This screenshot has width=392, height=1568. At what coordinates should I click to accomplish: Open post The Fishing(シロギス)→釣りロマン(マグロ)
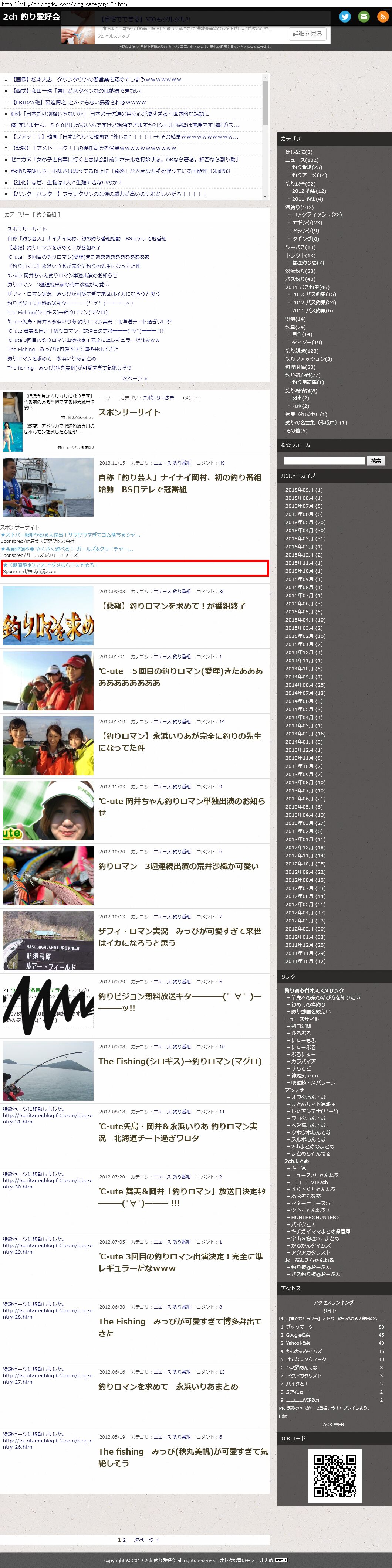tap(180, 1061)
